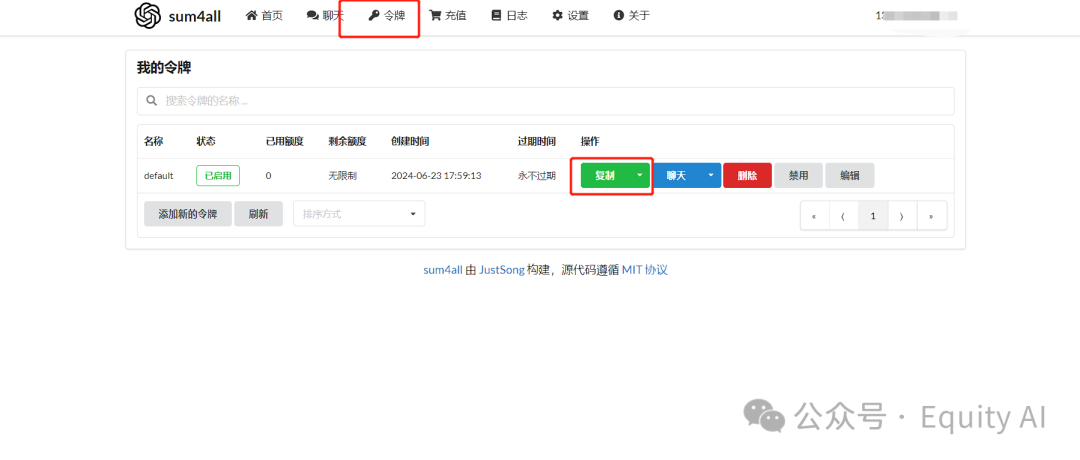Click the 创建时间 column header
The image size is (1080, 460).
(410, 141)
